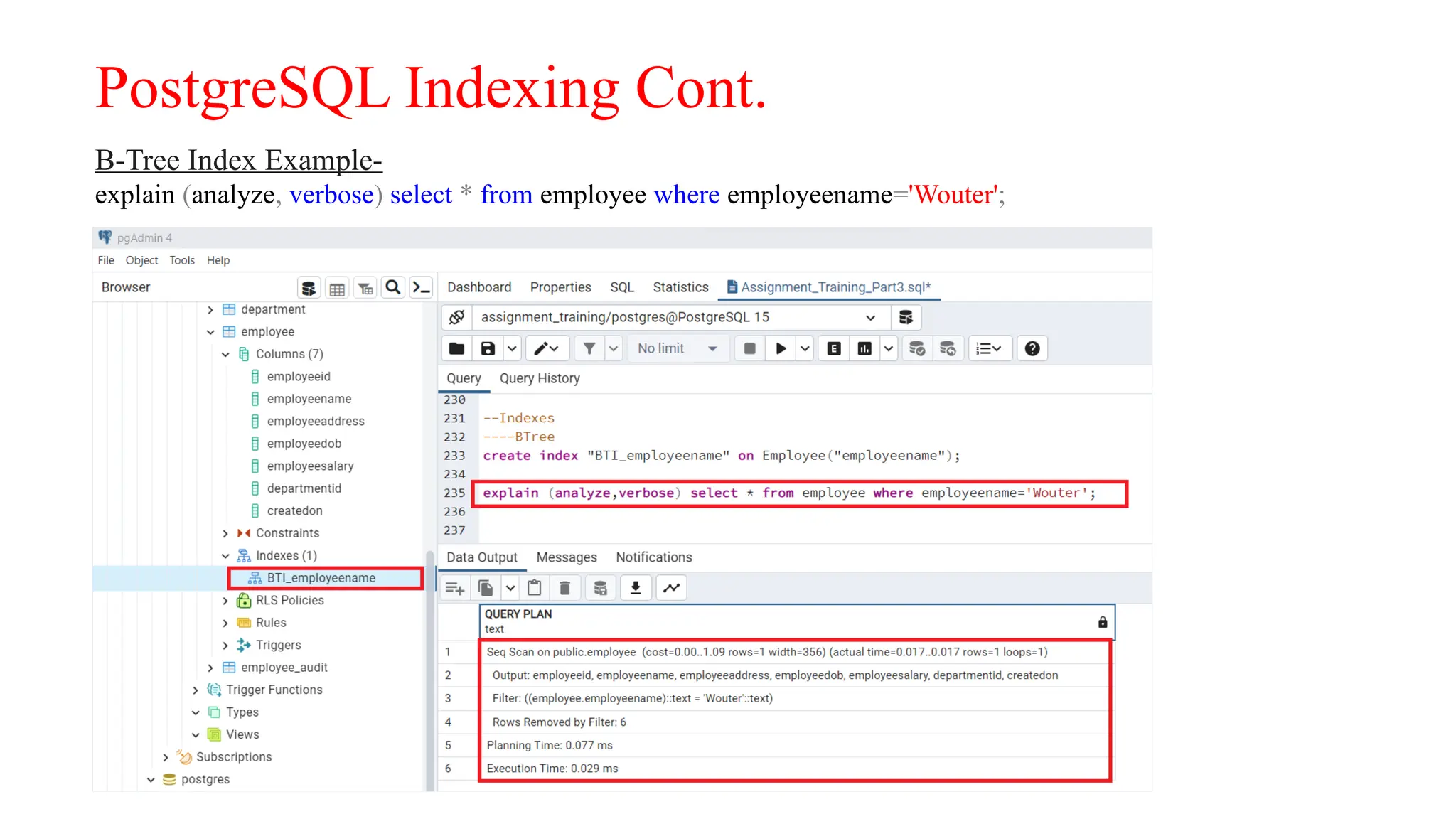This screenshot has width=1456, height=819.
Task: Open the Macros list icon
Action: click(989, 348)
